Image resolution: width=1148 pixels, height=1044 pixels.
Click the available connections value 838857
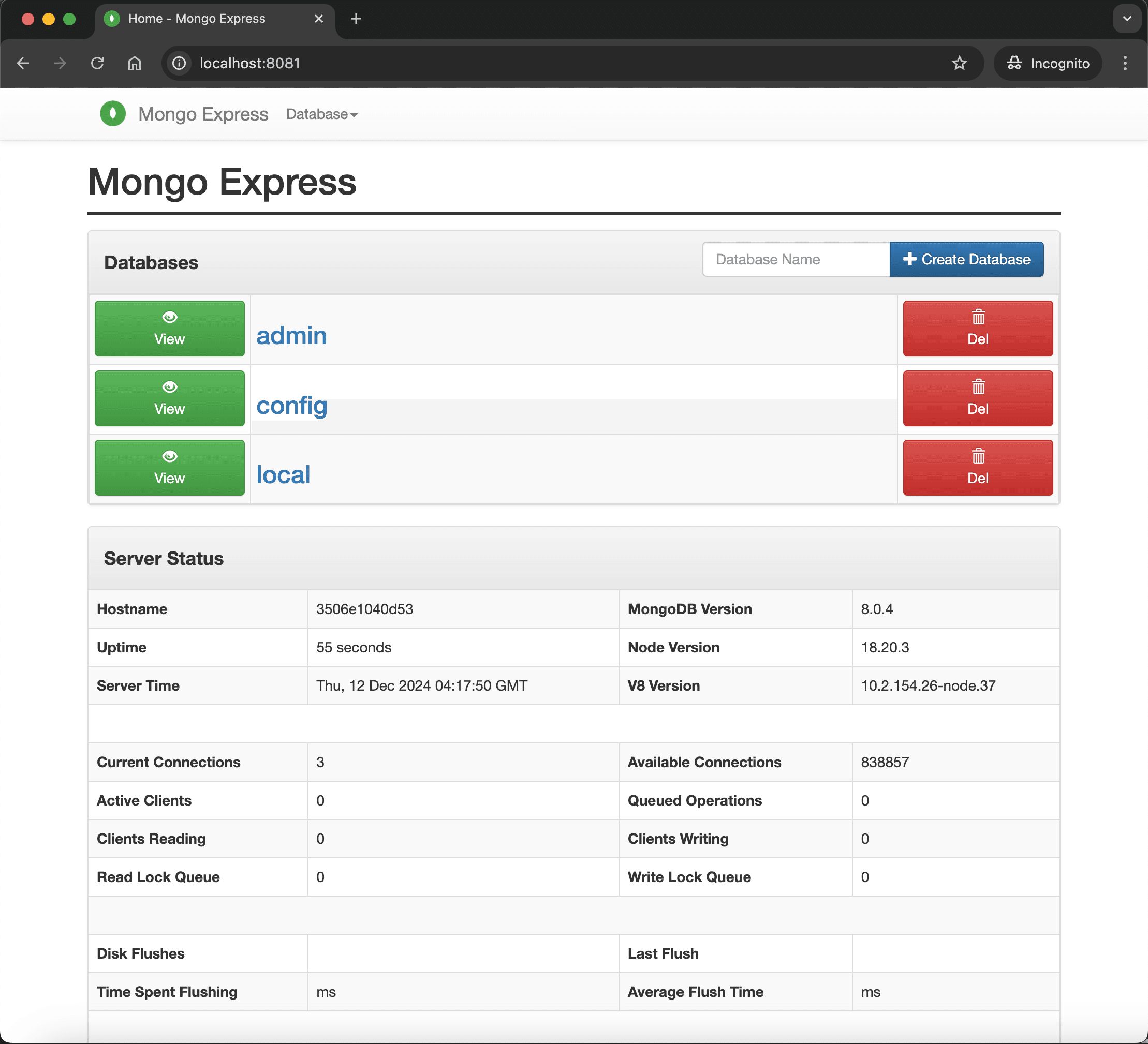(885, 762)
